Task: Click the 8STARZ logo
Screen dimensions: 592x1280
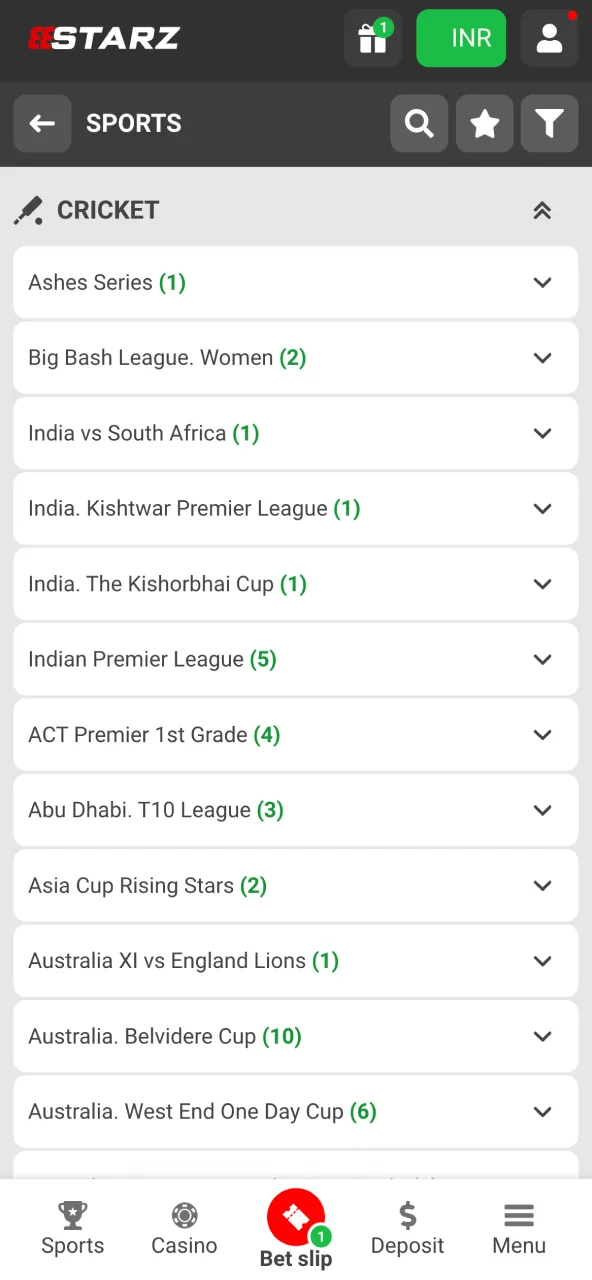Action: point(103,38)
